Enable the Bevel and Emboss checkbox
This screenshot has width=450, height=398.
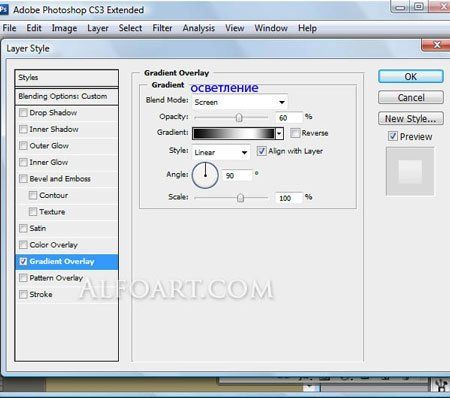point(23,179)
